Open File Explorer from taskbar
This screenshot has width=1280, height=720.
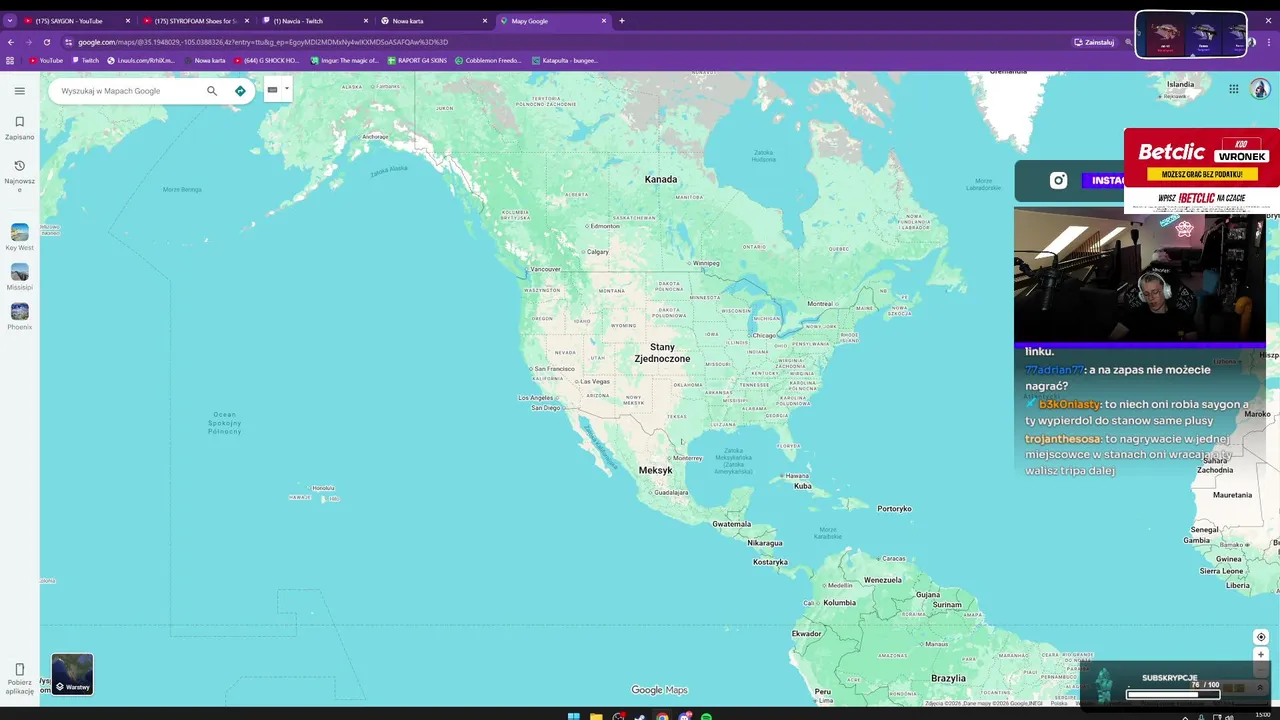coord(596,716)
